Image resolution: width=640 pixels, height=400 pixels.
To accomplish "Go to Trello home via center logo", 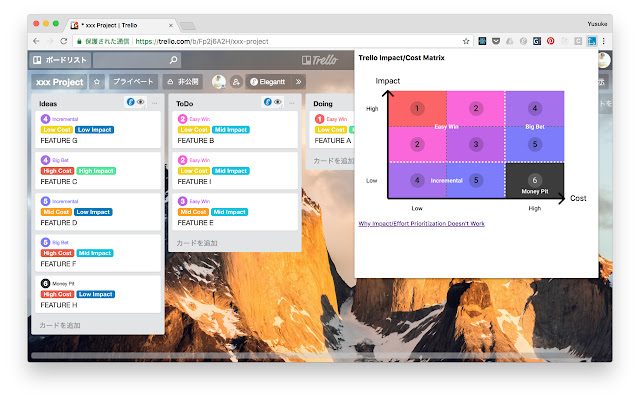I will [x=320, y=60].
